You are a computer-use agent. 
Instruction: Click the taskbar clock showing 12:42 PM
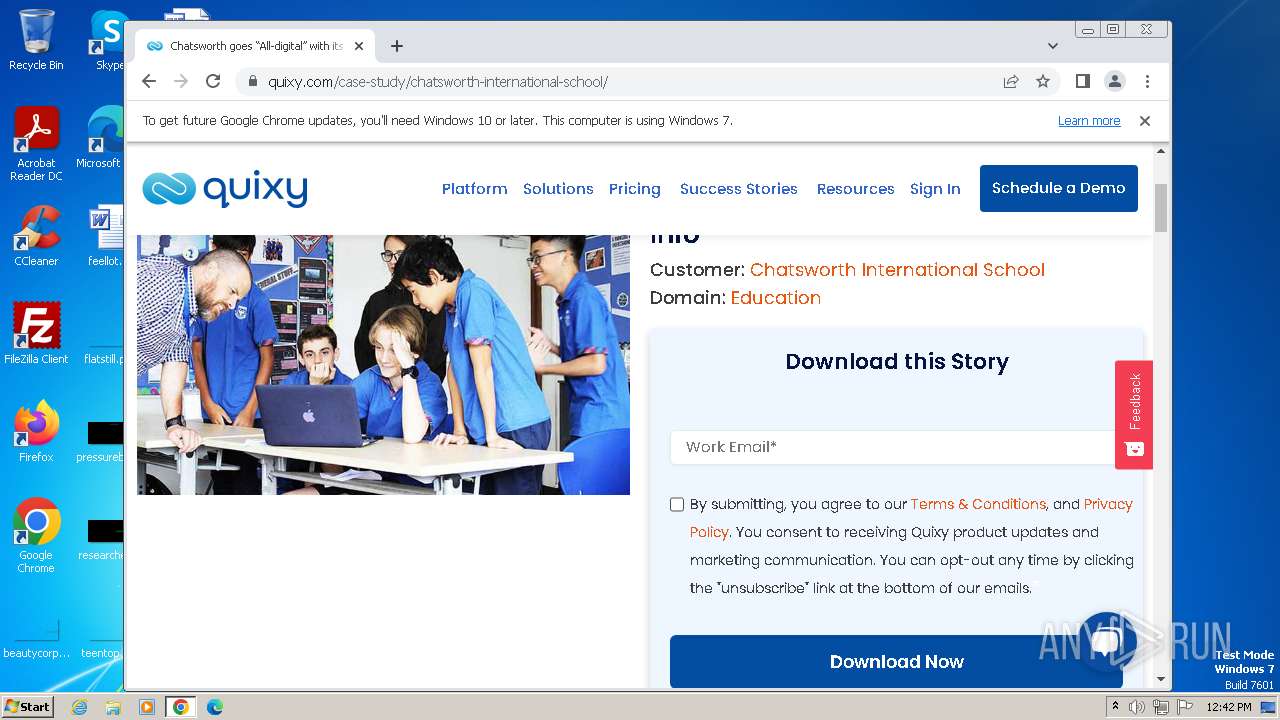click(x=1229, y=707)
